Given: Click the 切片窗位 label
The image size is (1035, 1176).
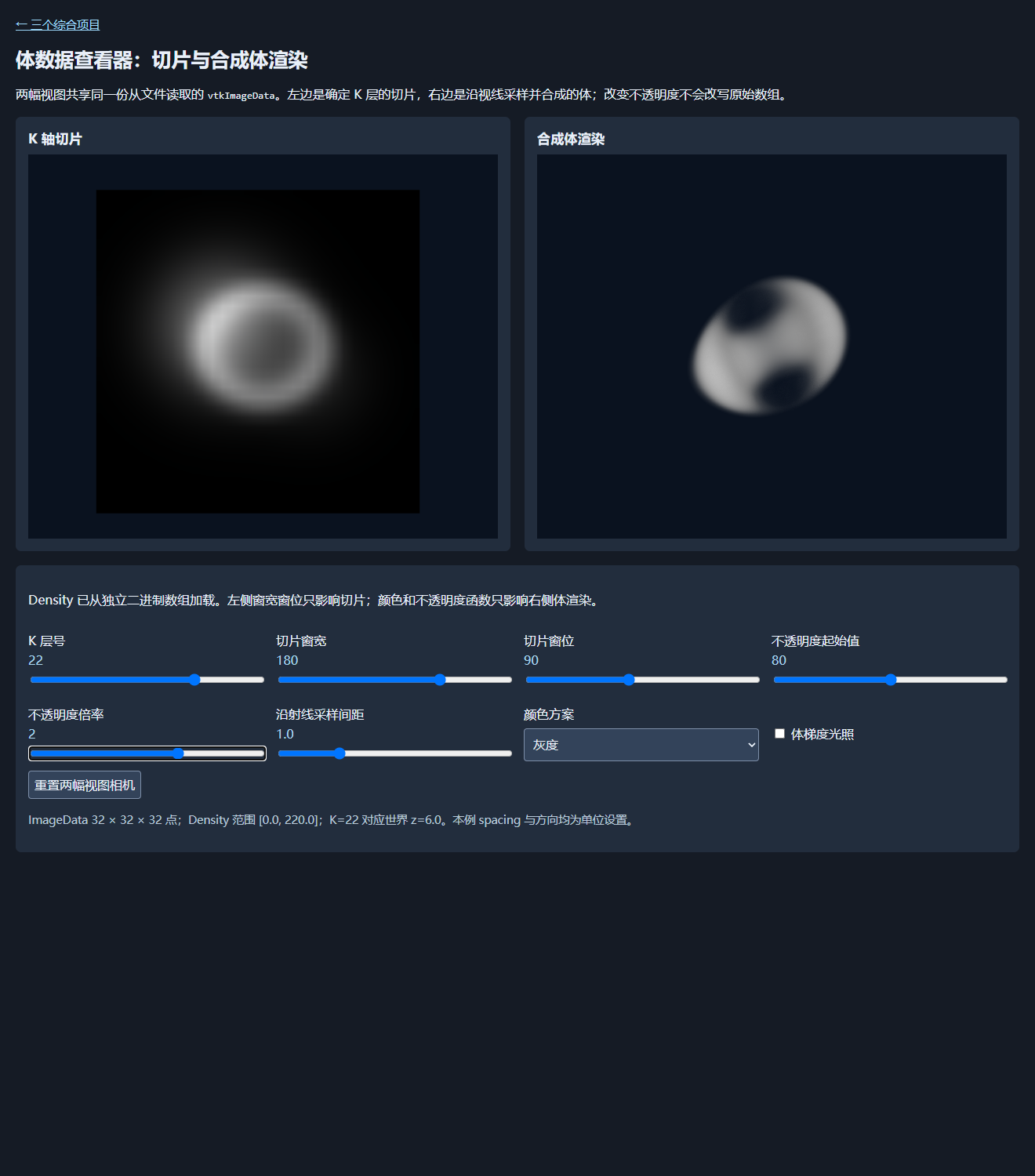Looking at the screenshot, I should coord(549,641).
